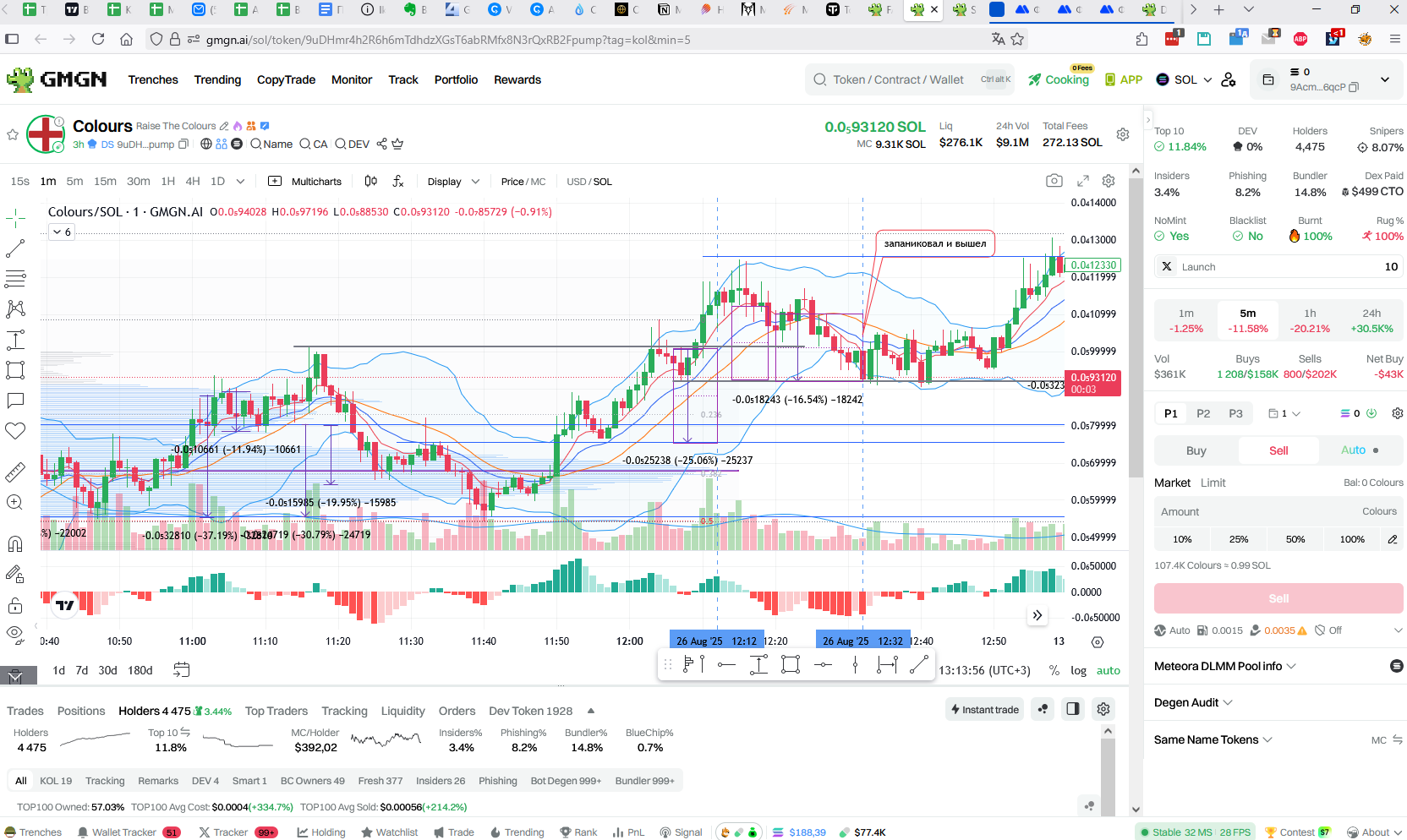Open the Multicharts view

pos(305,181)
